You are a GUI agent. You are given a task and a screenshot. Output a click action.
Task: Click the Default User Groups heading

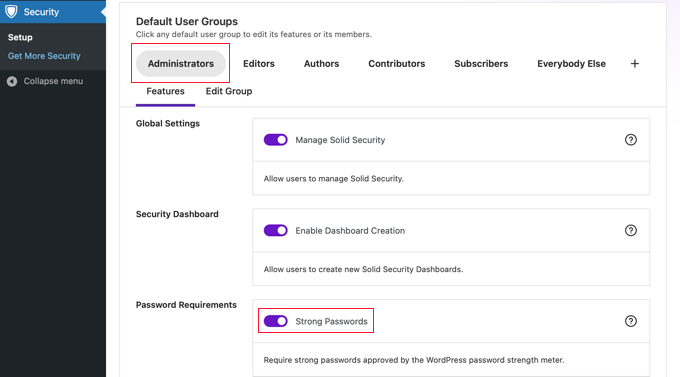(x=186, y=21)
